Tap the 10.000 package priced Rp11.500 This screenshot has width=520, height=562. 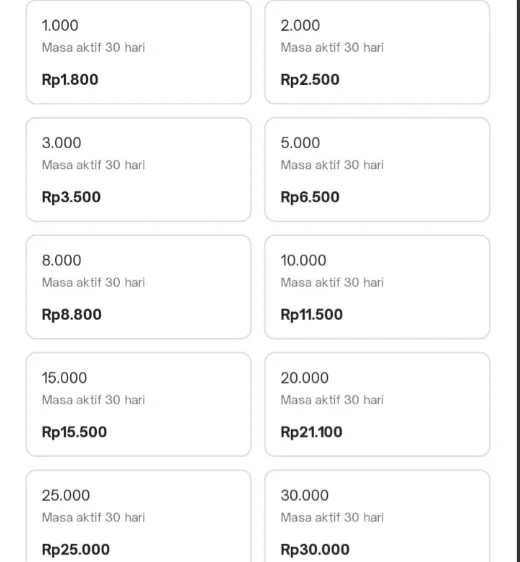tap(377, 287)
